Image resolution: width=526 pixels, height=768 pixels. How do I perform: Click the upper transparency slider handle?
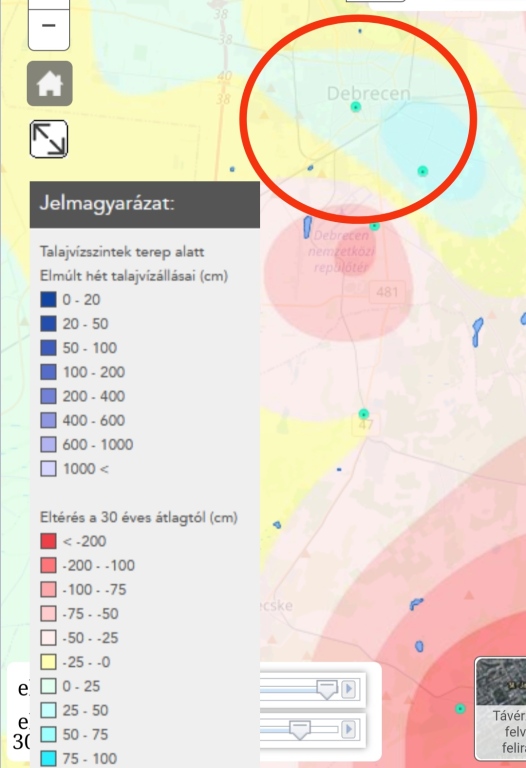point(327,689)
